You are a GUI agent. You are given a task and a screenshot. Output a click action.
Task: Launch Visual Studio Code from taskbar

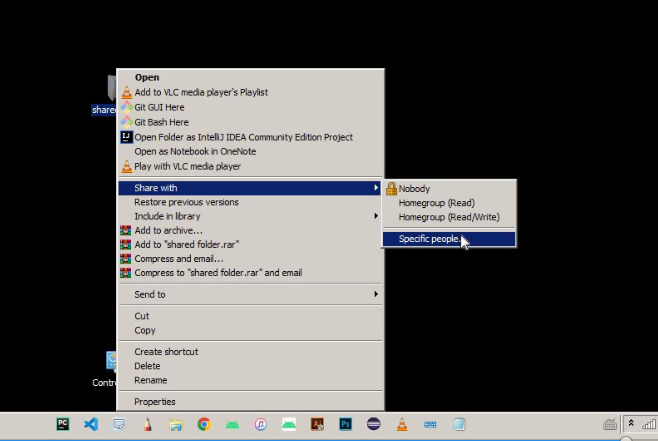91,424
